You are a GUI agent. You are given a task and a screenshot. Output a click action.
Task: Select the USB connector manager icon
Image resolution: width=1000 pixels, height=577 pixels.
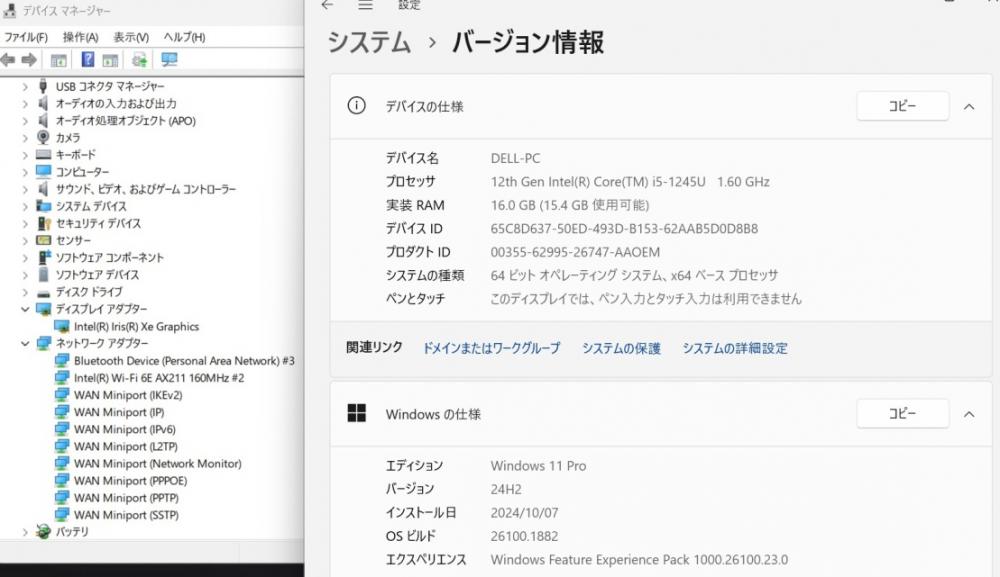pos(43,86)
